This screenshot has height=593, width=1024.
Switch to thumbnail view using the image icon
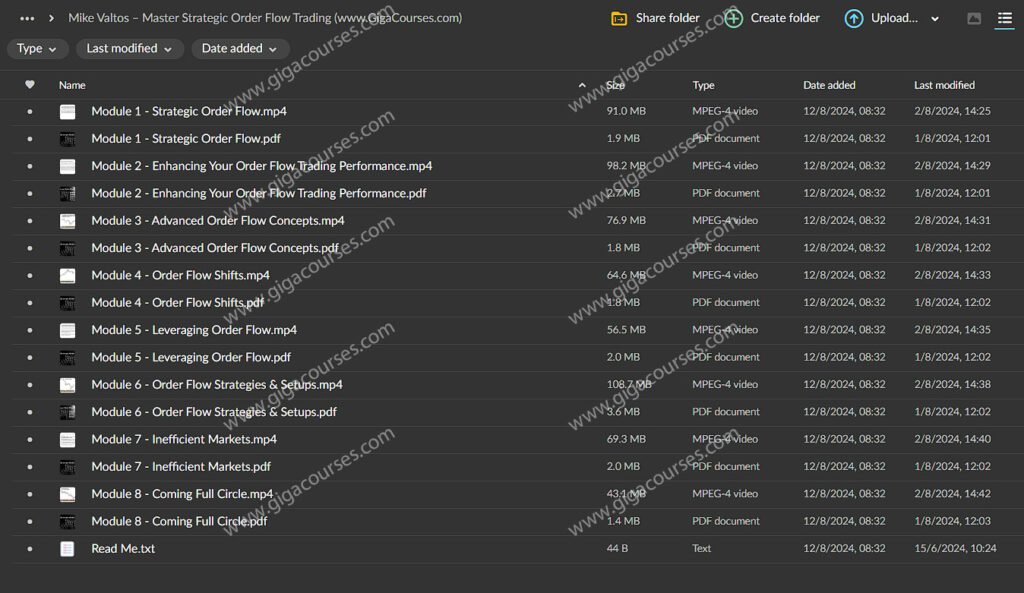click(973, 18)
